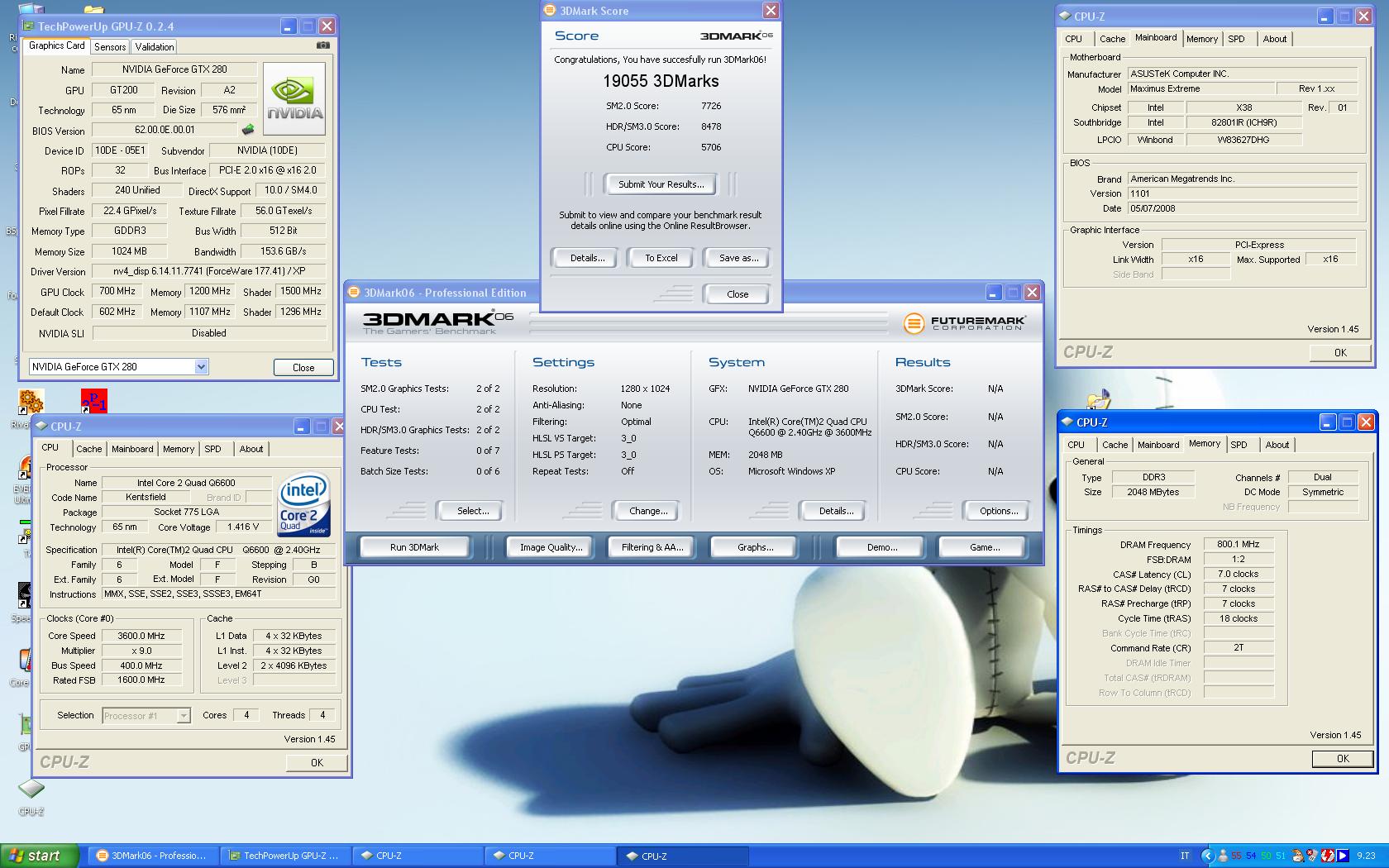Screen dimensions: 1389x868
Task: Click Options under Results in 3DMark06
Action: click(999, 511)
